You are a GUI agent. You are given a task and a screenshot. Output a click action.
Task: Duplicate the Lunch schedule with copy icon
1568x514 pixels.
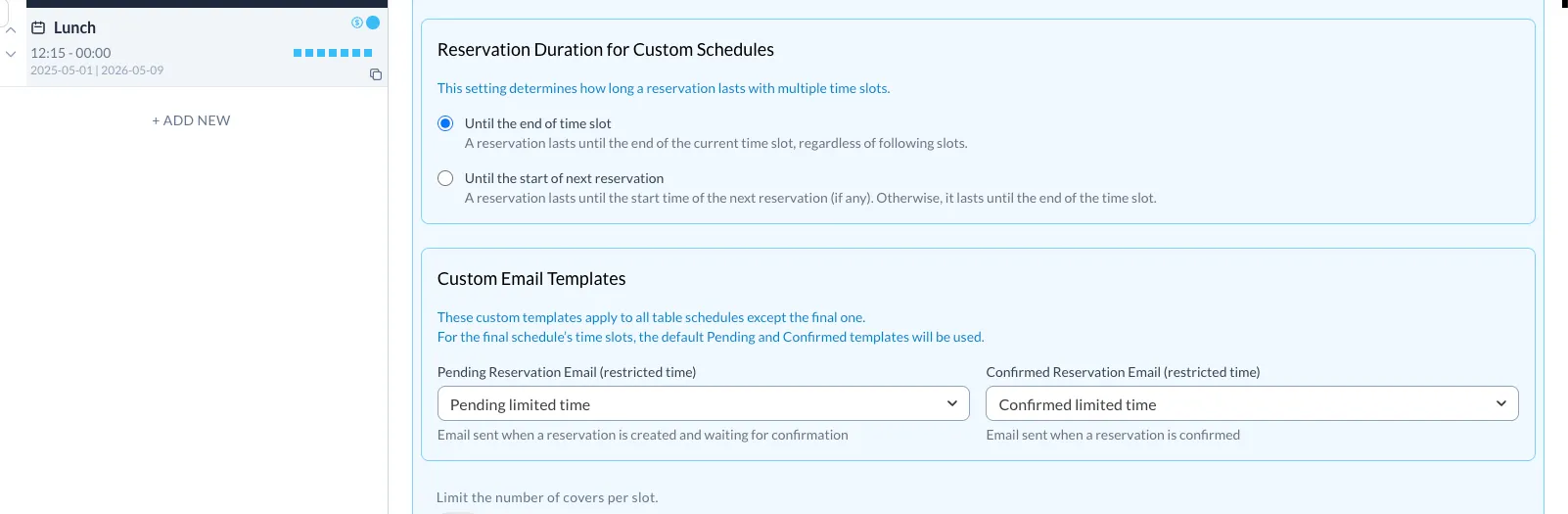tap(376, 74)
